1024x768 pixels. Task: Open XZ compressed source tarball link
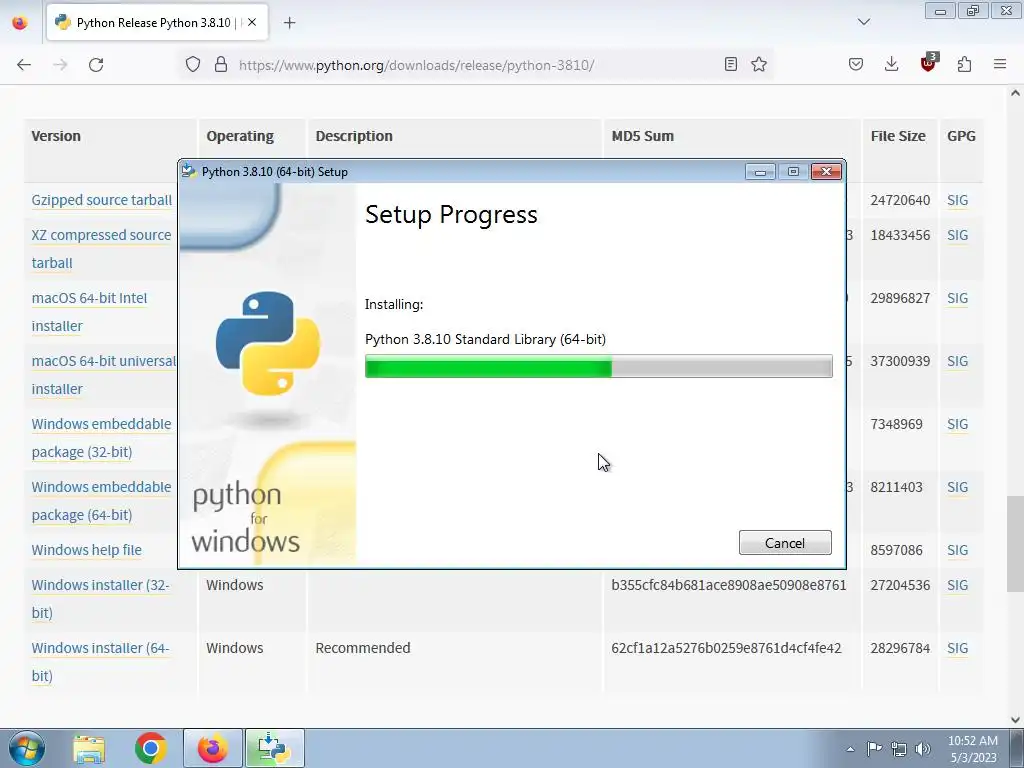(x=101, y=249)
